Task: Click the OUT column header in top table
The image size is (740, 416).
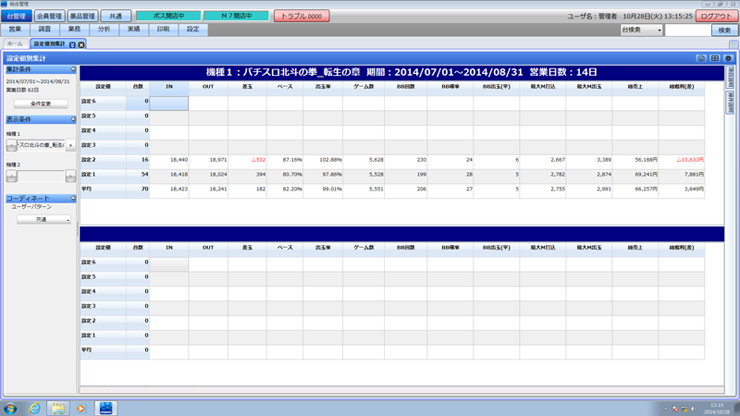Action: [x=208, y=87]
